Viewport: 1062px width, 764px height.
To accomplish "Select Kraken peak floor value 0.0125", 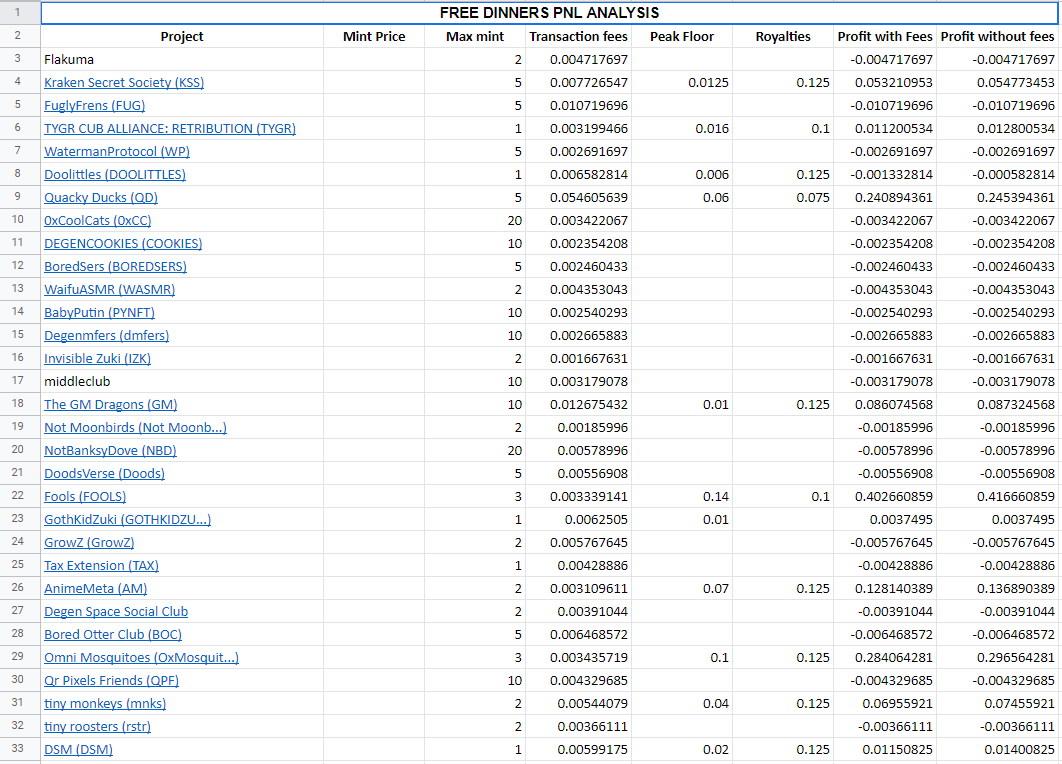I will [682, 83].
